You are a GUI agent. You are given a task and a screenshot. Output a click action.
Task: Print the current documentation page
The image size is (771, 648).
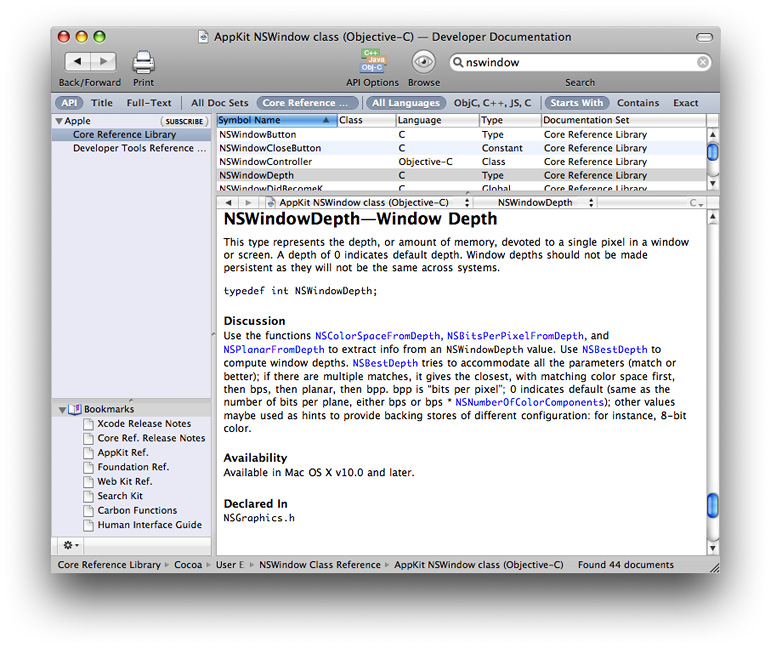click(144, 62)
